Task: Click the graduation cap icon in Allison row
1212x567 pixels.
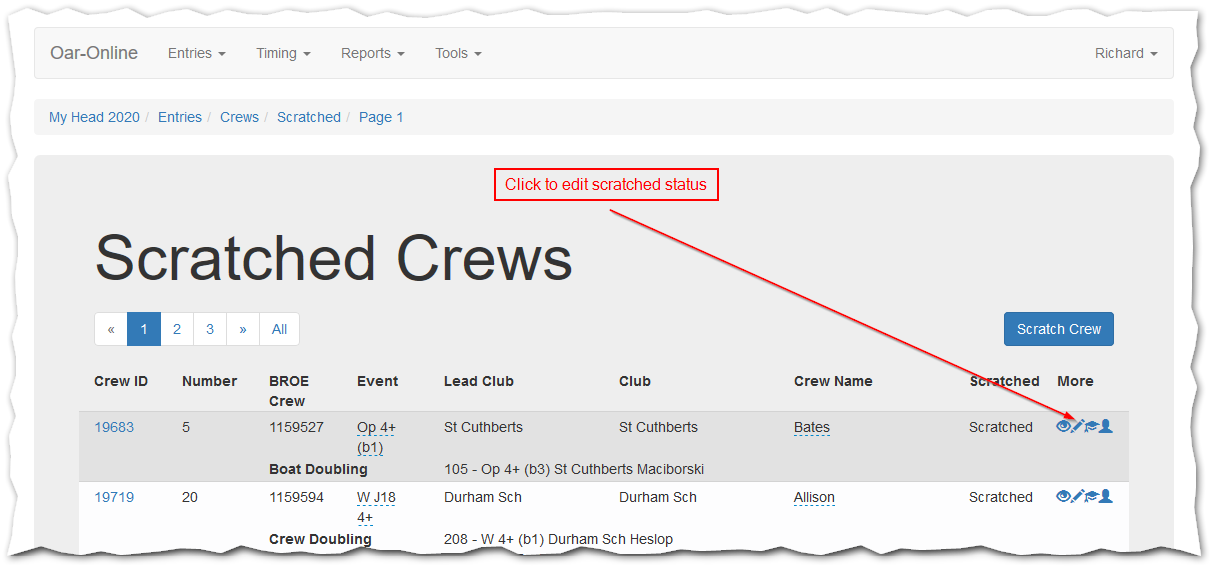Action: click(x=1091, y=497)
